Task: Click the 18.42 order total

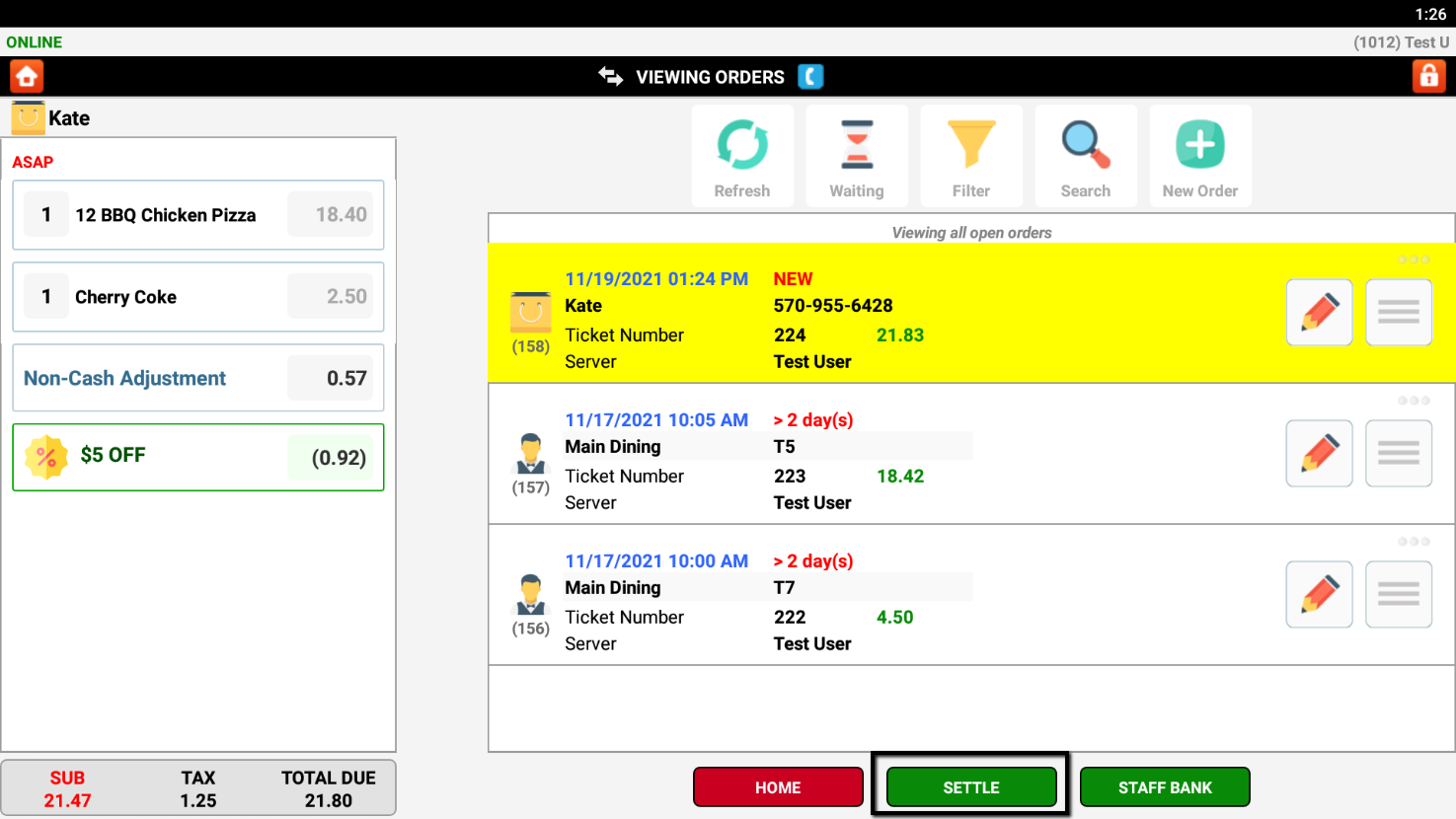Action: coord(900,477)
